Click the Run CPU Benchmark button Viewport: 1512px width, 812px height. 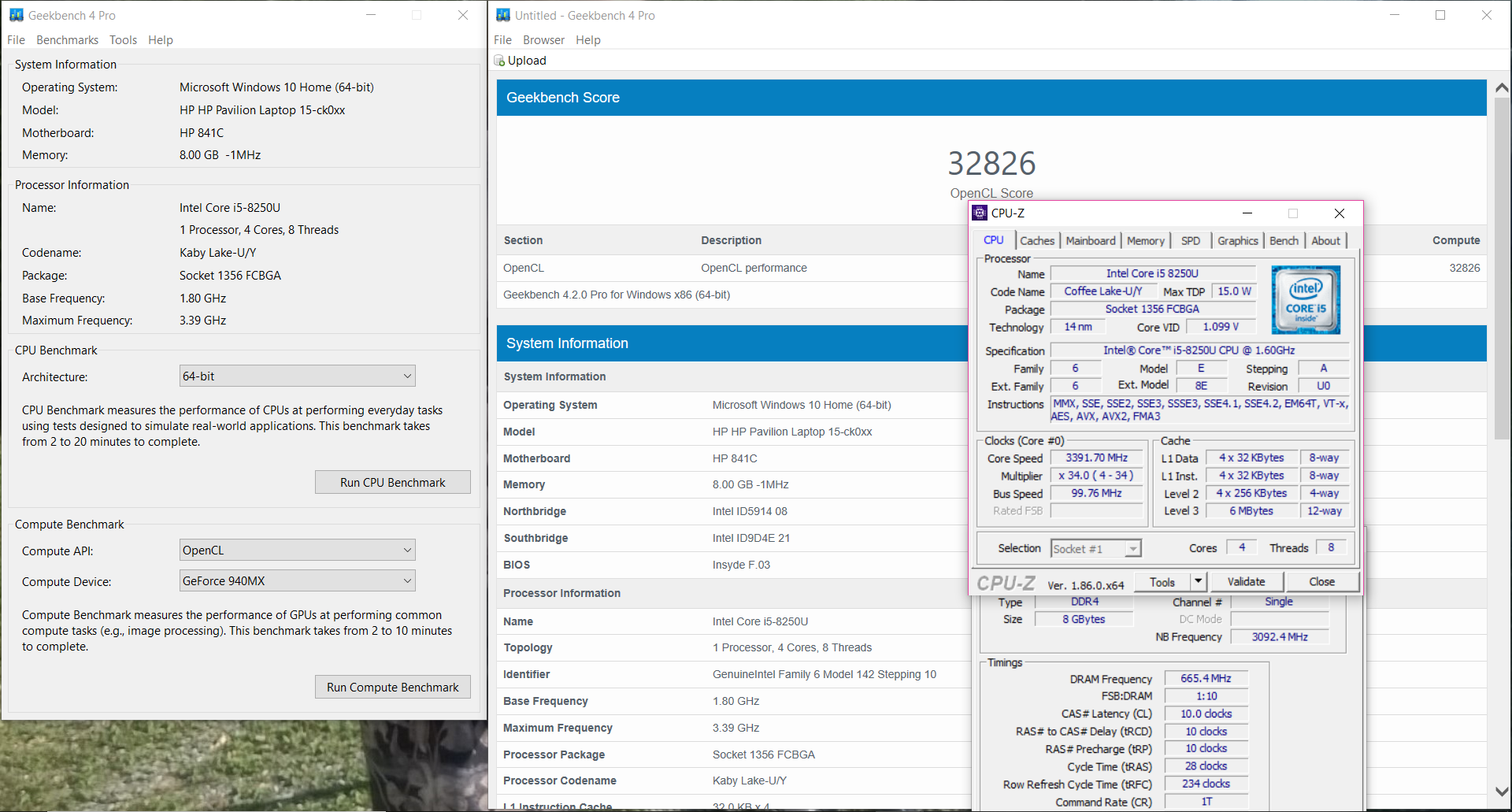click(x=393, y=483)
